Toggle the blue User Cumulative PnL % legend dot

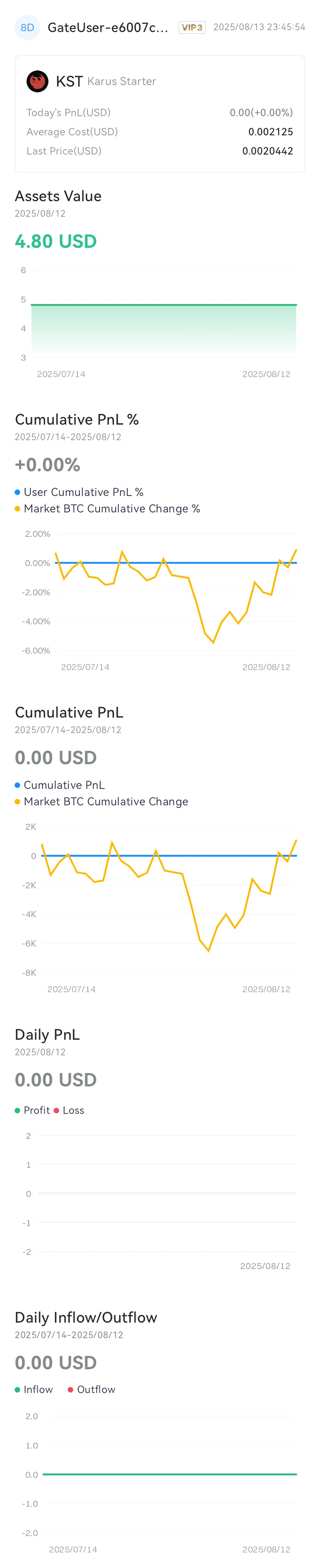pyautogui.click(x=18, y=492)
